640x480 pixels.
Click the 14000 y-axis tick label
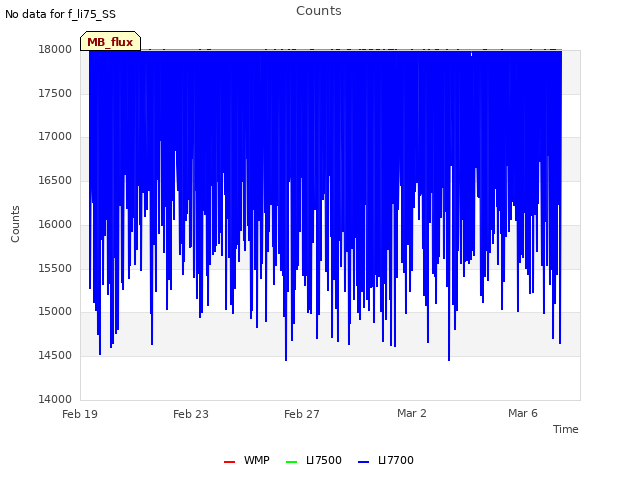[x=55, y=399]
